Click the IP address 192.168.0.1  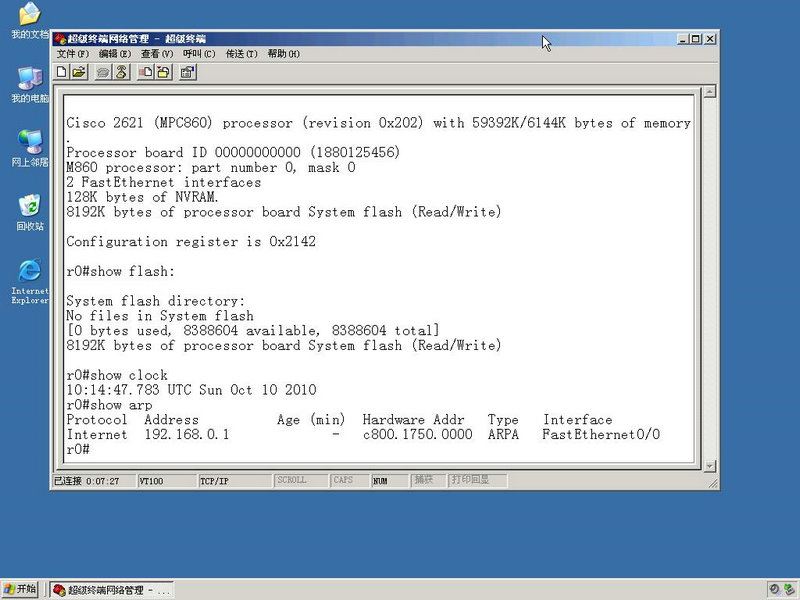(x=187, y=435)
